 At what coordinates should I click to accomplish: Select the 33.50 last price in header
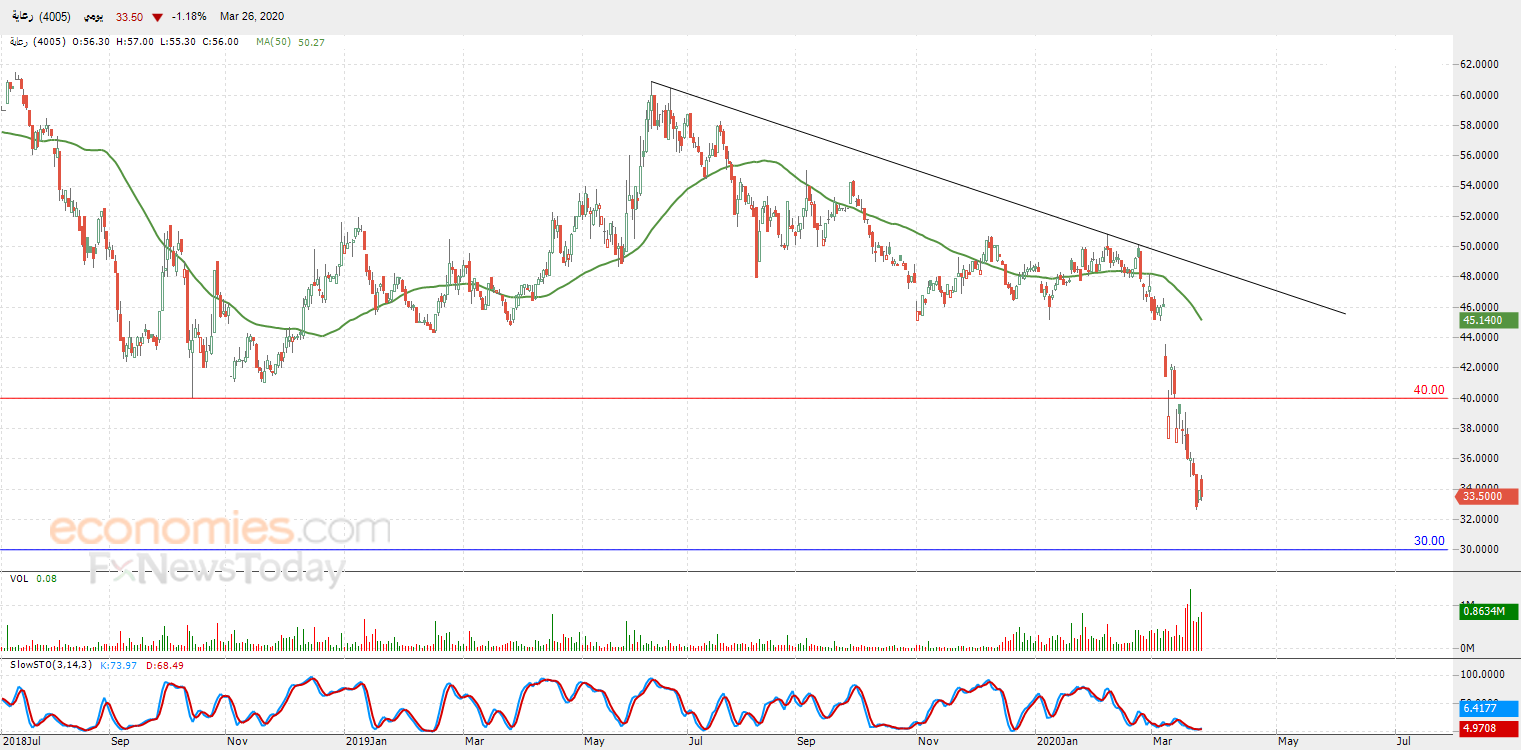point(128,17)
